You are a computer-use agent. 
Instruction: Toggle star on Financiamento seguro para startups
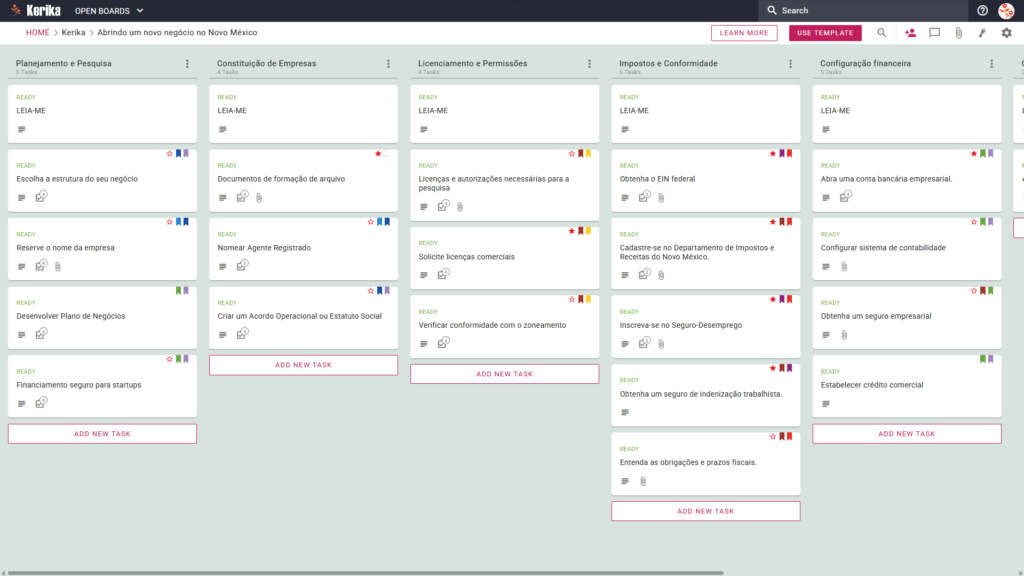[170, 359]
